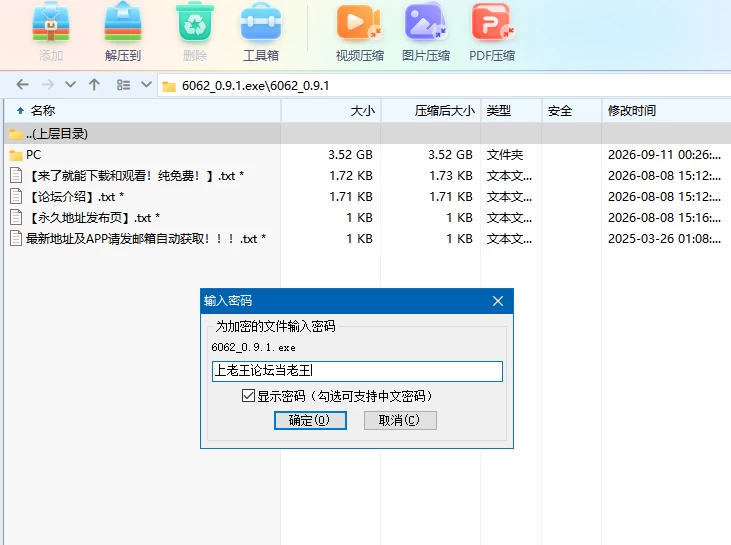Sort by 安全 column header
731x545 pixels.
(572, 110)
